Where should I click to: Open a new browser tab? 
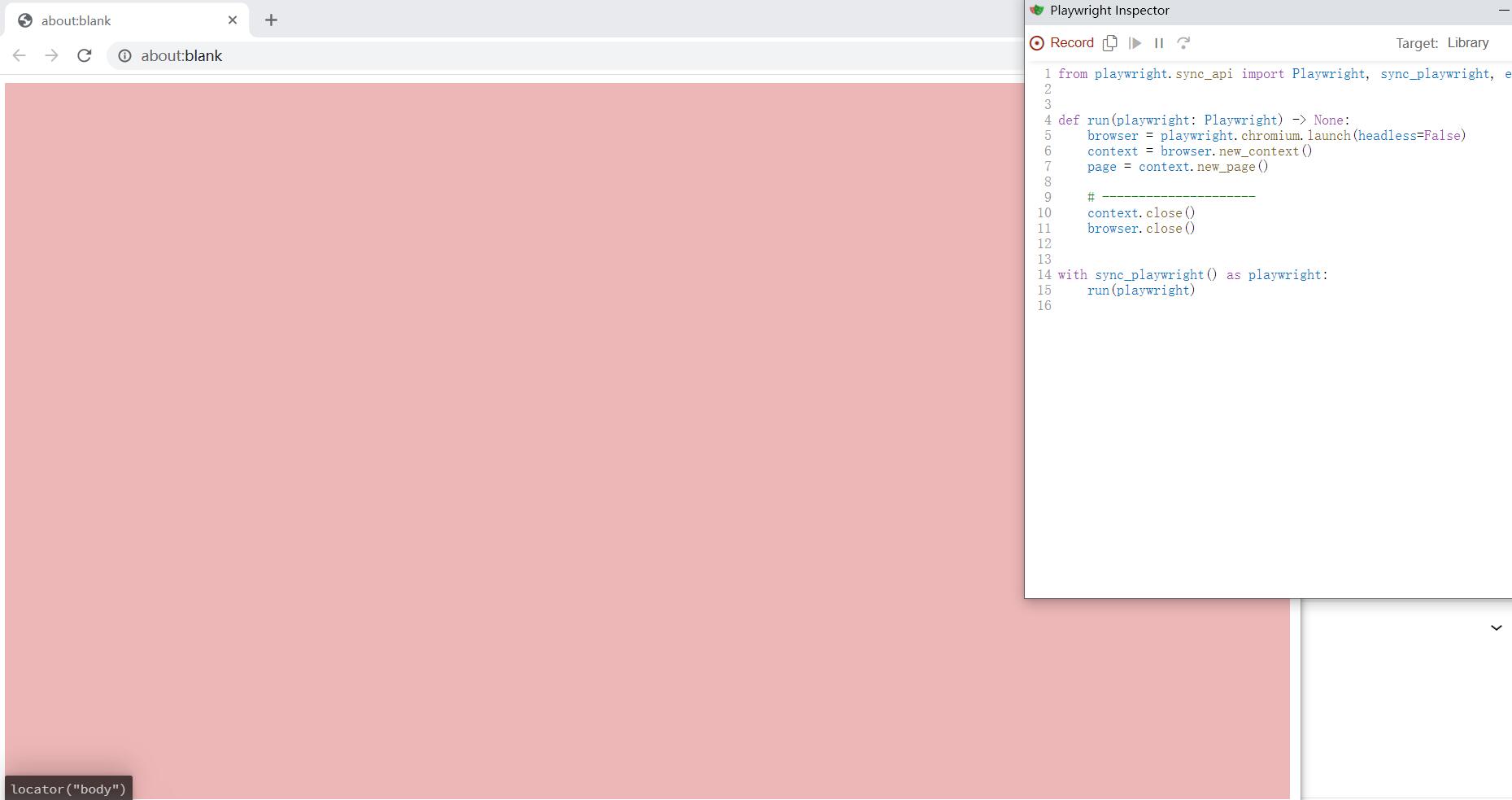pyautogui.click(x=271, y=20)
